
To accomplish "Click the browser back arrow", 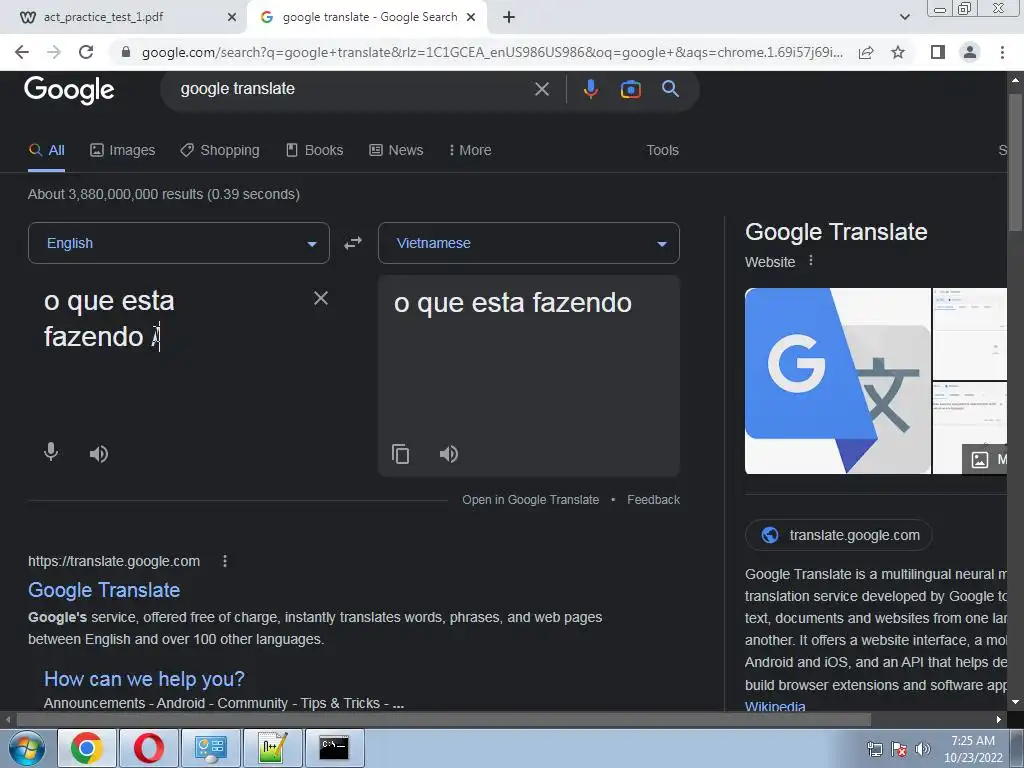I will (22, 52).
